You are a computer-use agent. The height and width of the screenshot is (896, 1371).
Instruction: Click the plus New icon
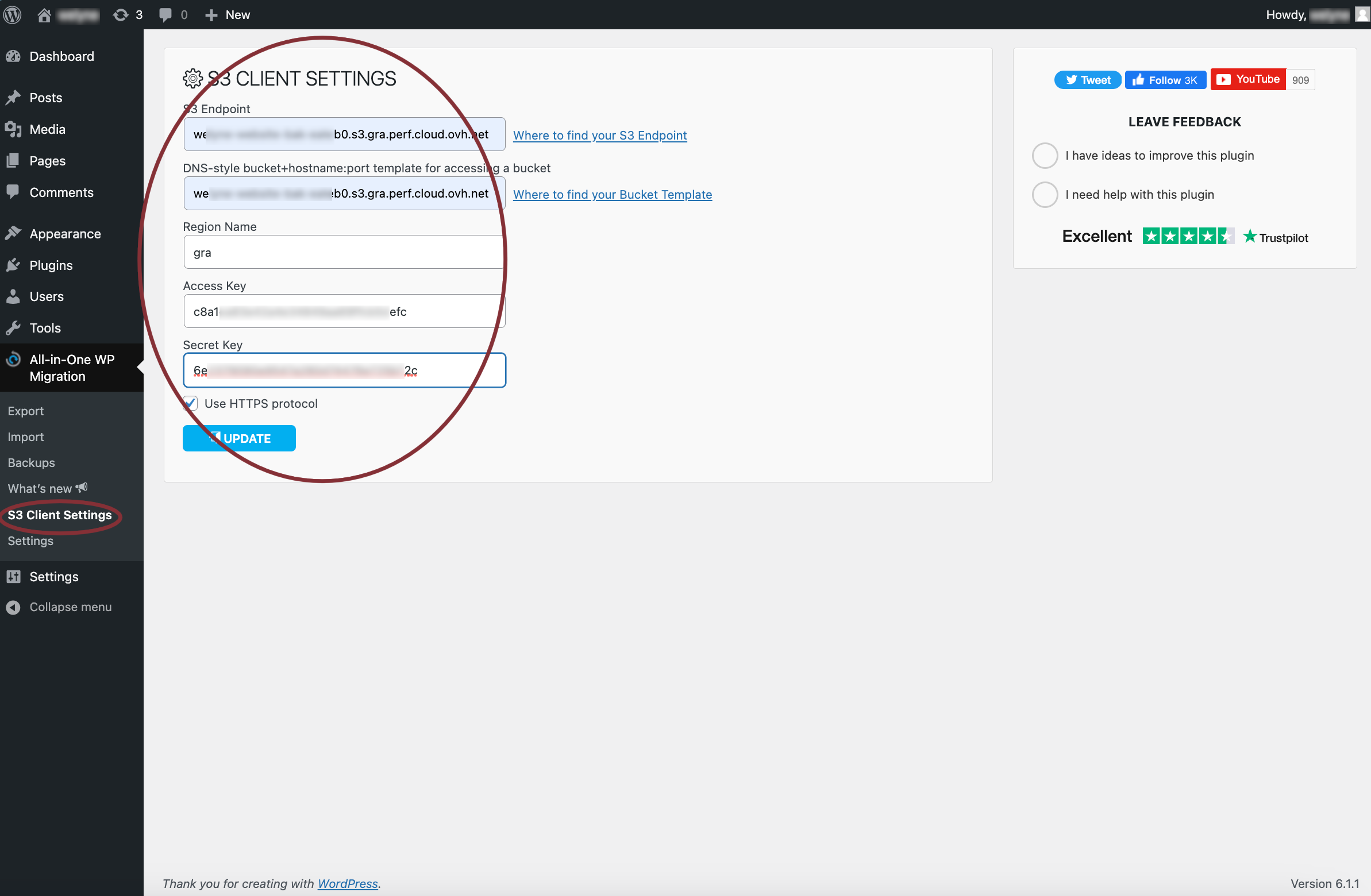coord(211,15)
